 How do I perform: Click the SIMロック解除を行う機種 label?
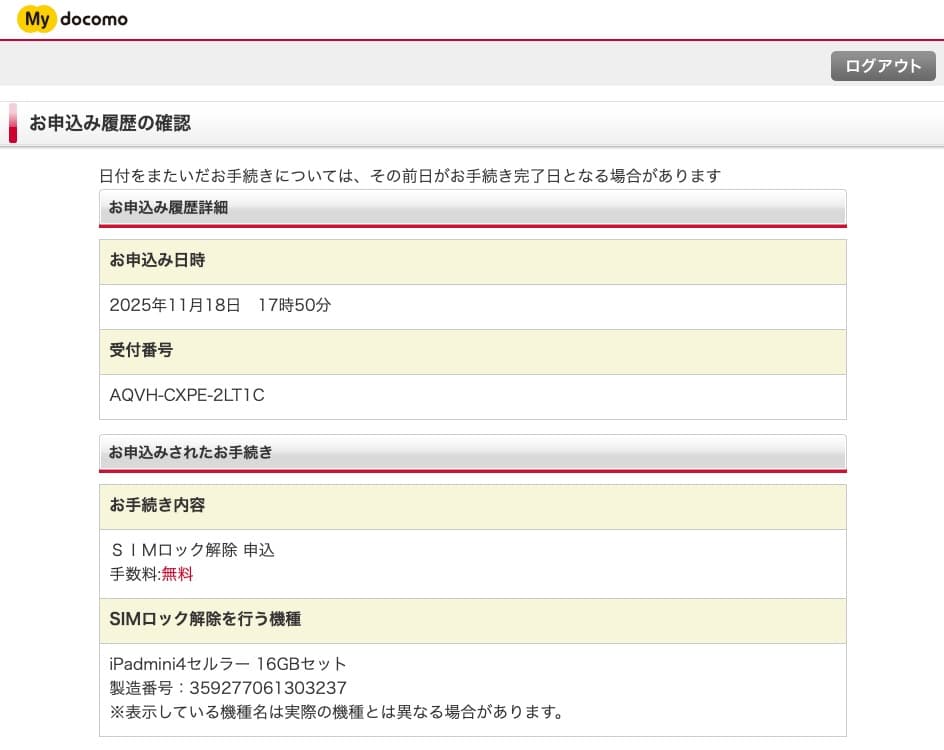(205, 619)
